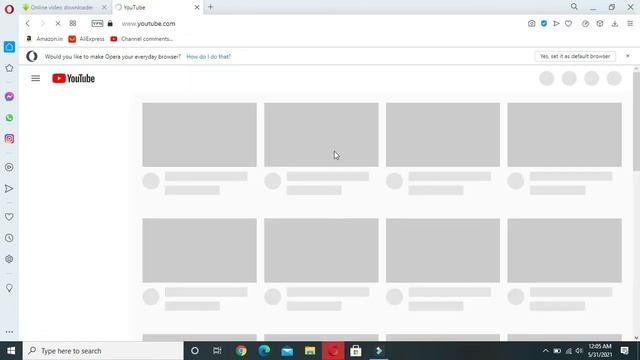The image size is (640, 360).
Task: Click the padlock site security icon
Action: tap(110, 24)
